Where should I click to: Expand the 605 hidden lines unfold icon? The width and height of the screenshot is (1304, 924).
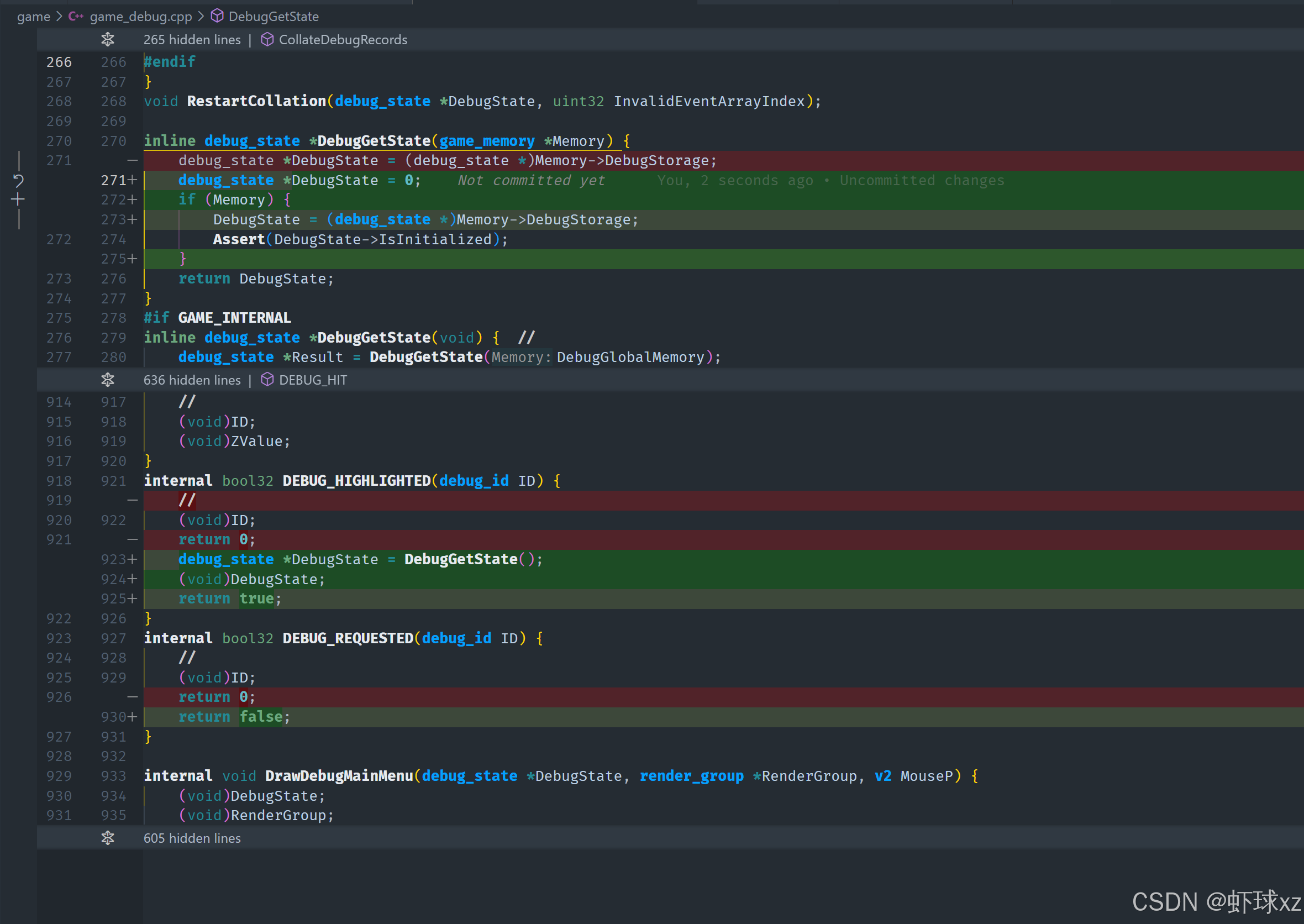[x=108, y=838]
